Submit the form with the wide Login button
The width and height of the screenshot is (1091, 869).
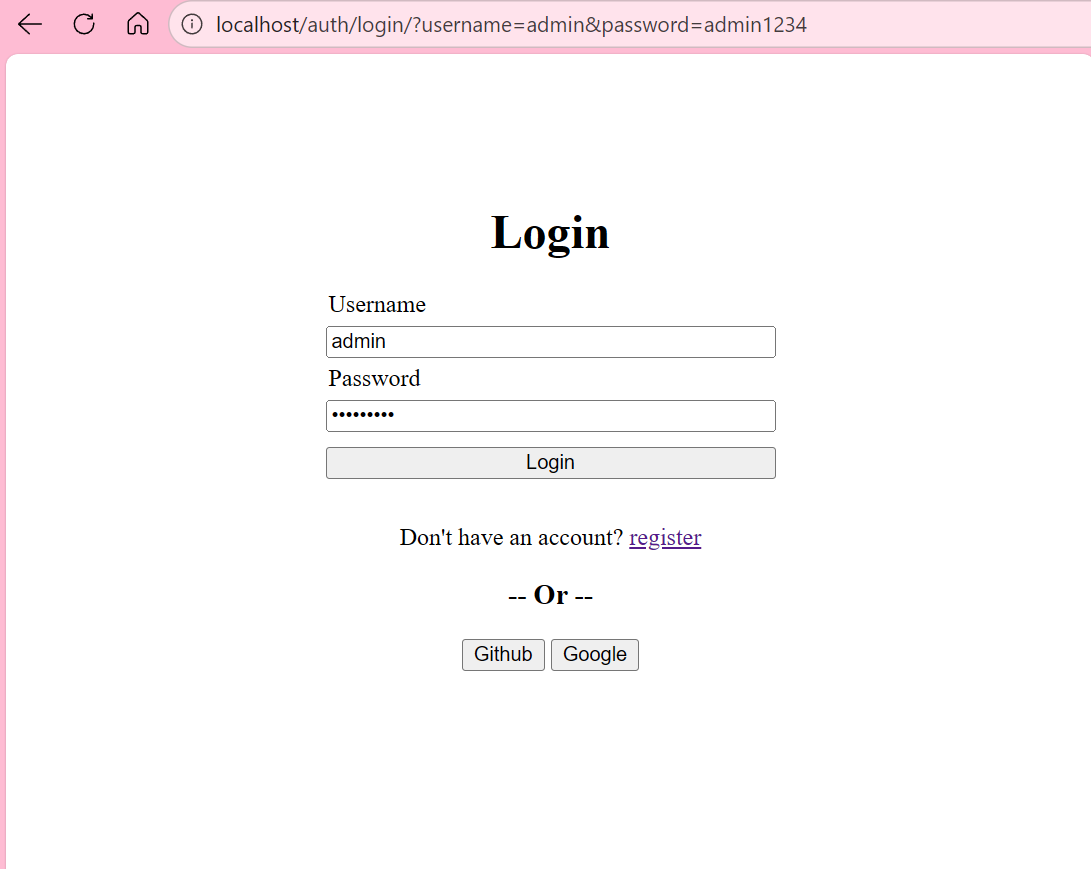[550, 463]
